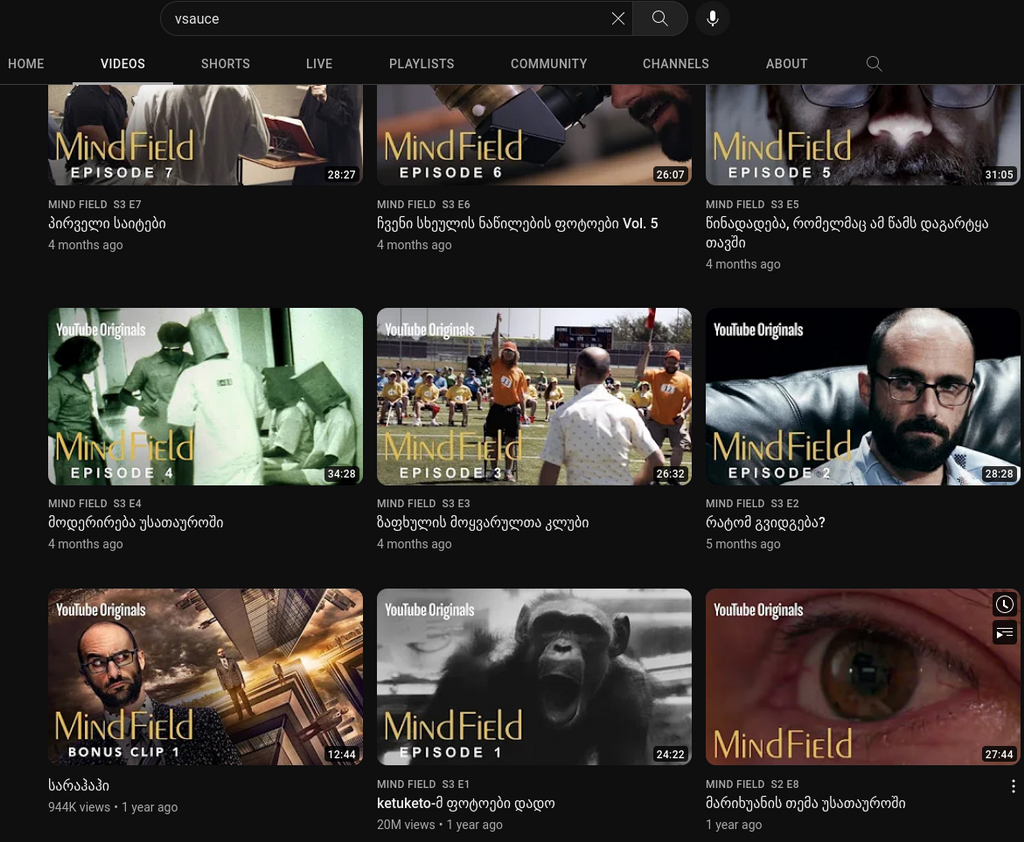
Task: Add S2 E8 video to Watch Later
Action: coord(1004,604)
